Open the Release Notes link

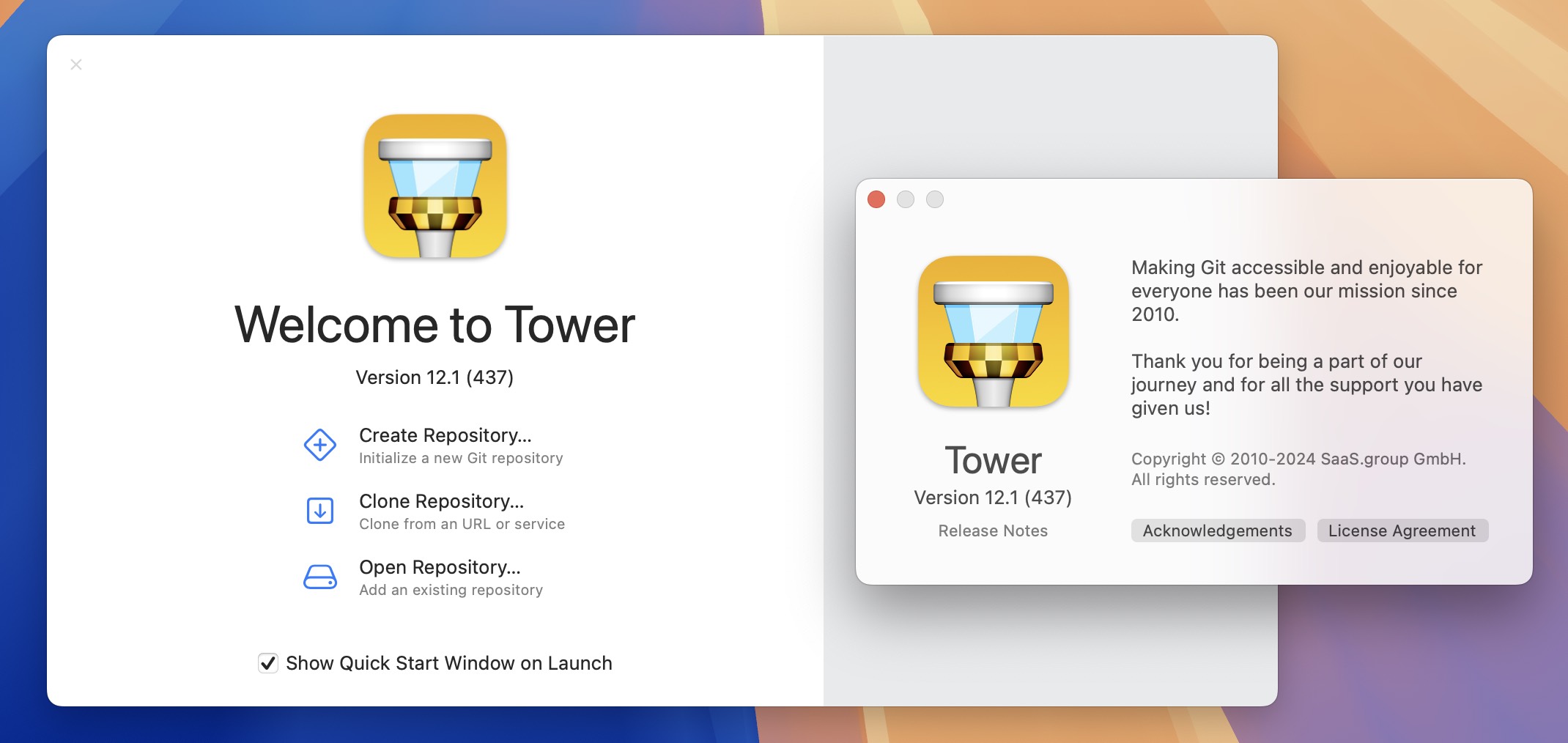993,531
